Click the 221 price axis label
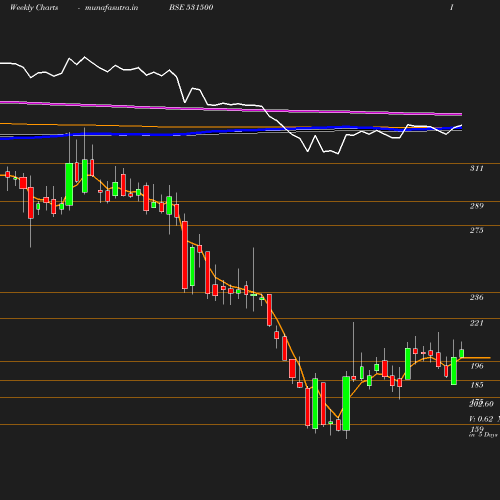The width and height of the screenshot is (500, 500). coord(477,323)
